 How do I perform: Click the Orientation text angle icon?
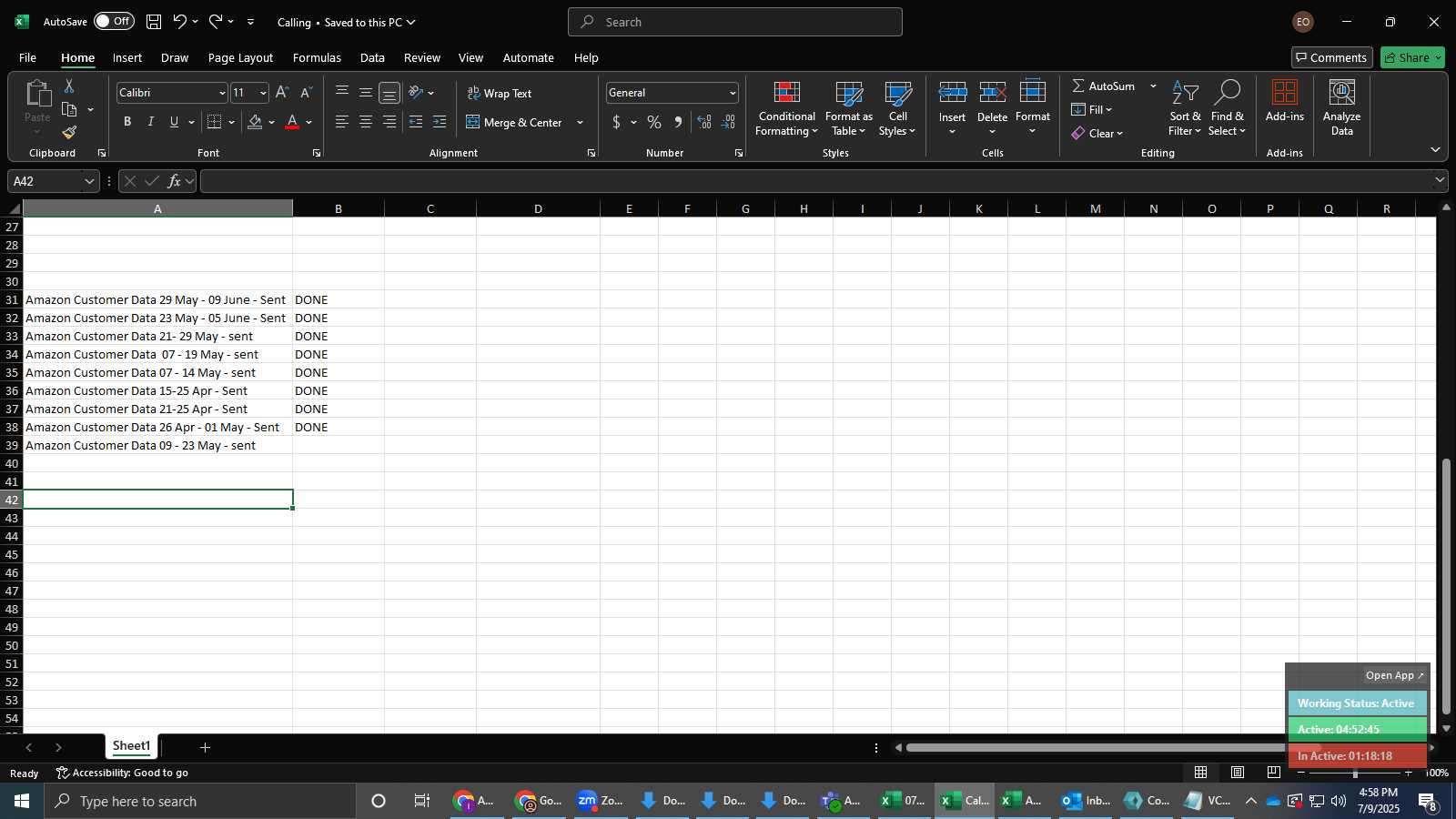point(416,93)
